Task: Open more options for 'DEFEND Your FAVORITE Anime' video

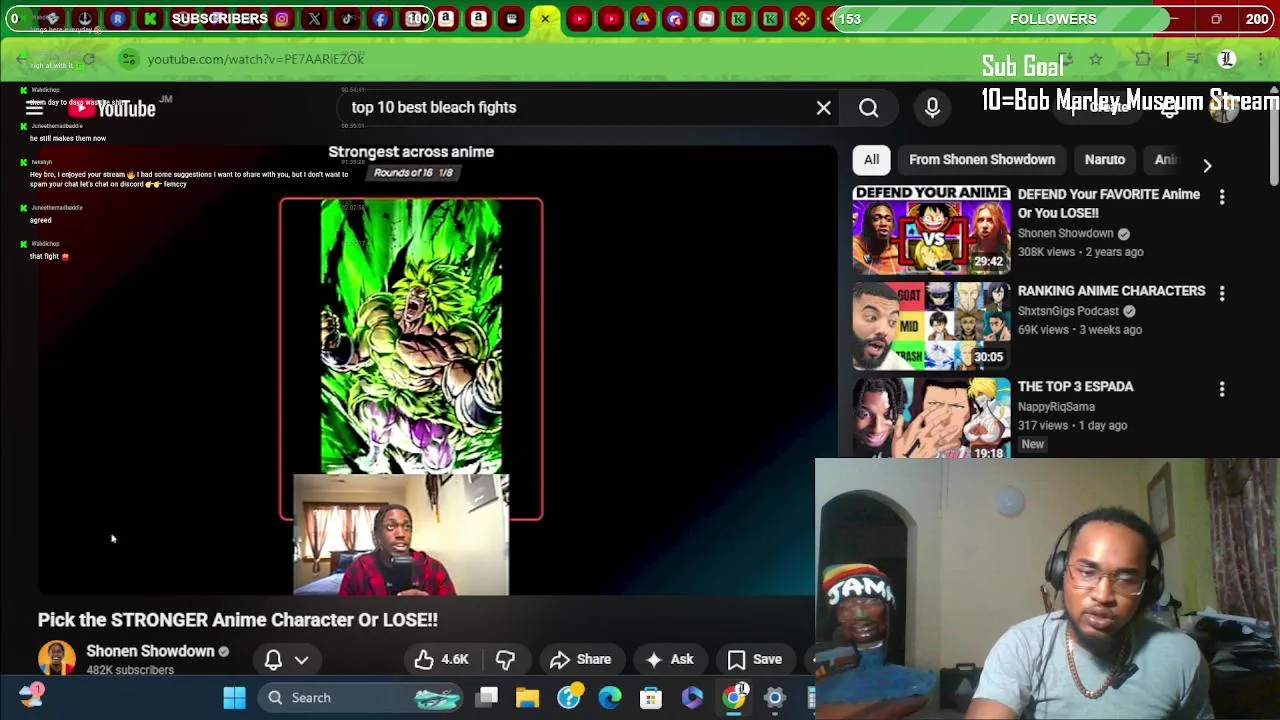Action: coord(1222,197)
